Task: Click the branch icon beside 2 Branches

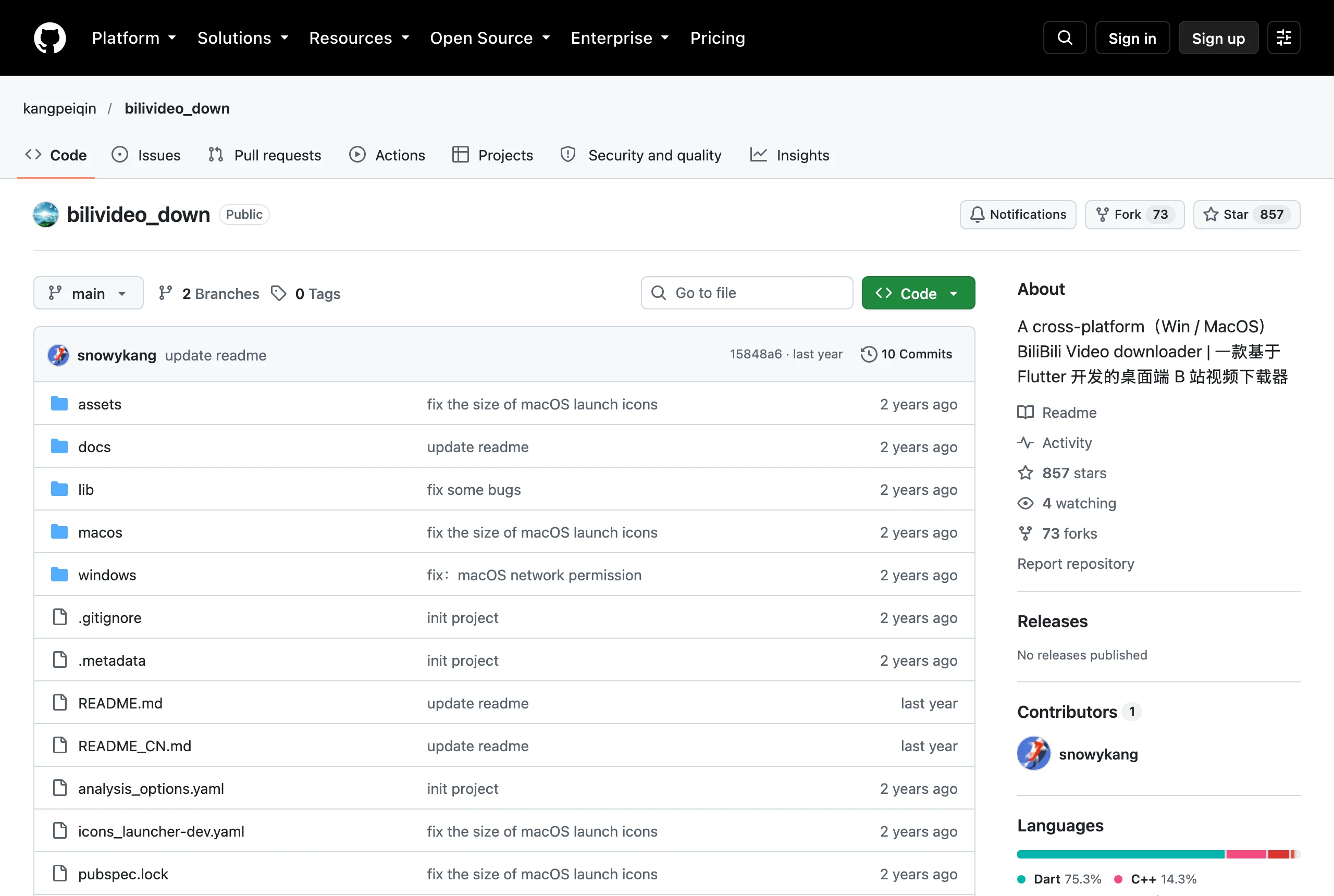Action: tap(166, 293)
